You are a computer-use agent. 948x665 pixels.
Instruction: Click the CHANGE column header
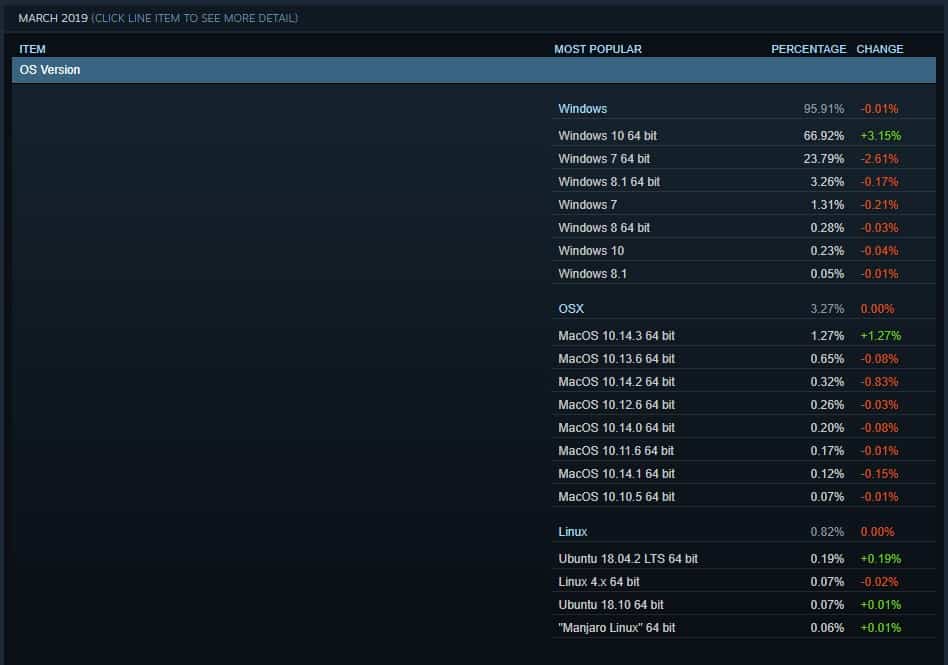[x=880, y=49]
